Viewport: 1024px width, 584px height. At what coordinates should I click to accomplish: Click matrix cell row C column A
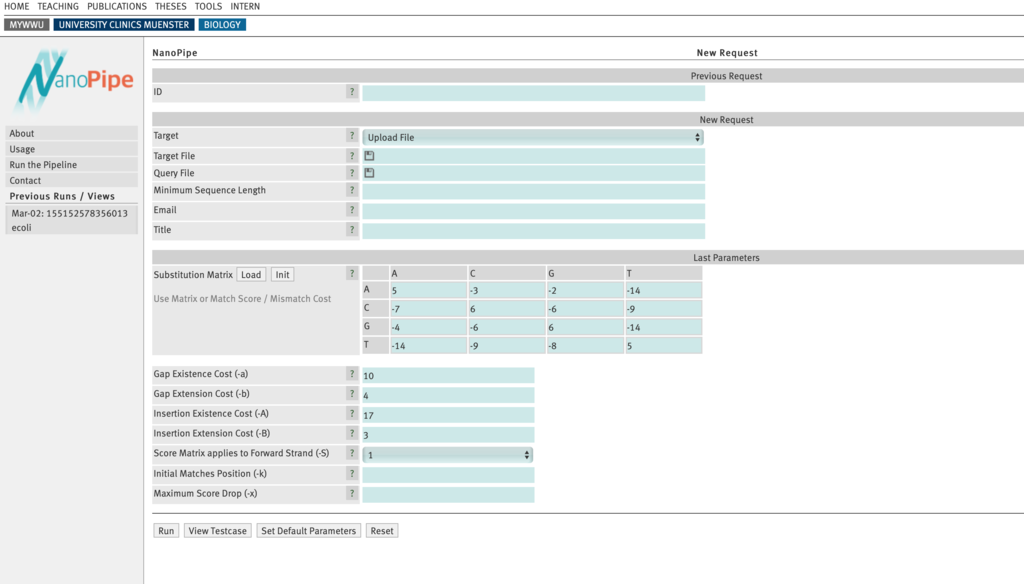[428, 309]
